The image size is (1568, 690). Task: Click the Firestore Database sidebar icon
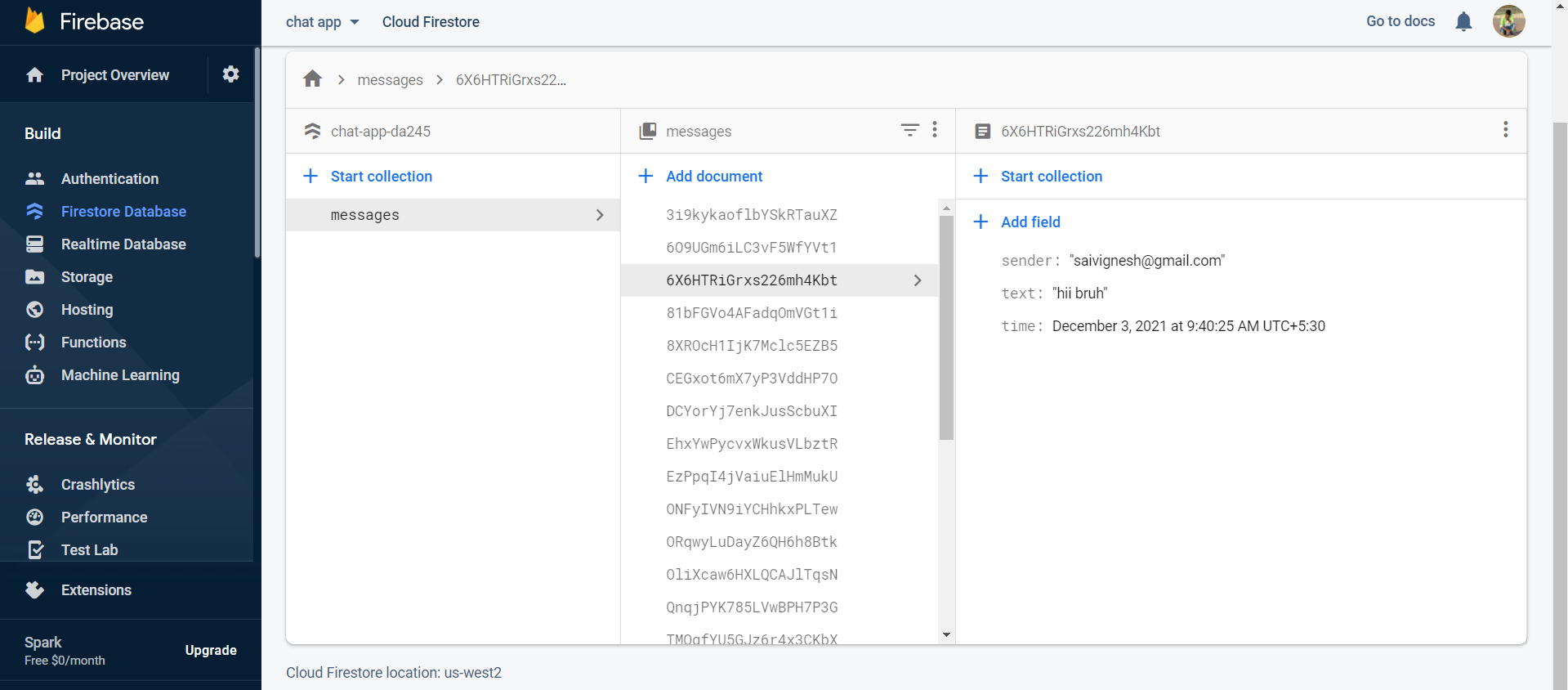(x=34, y=211)
